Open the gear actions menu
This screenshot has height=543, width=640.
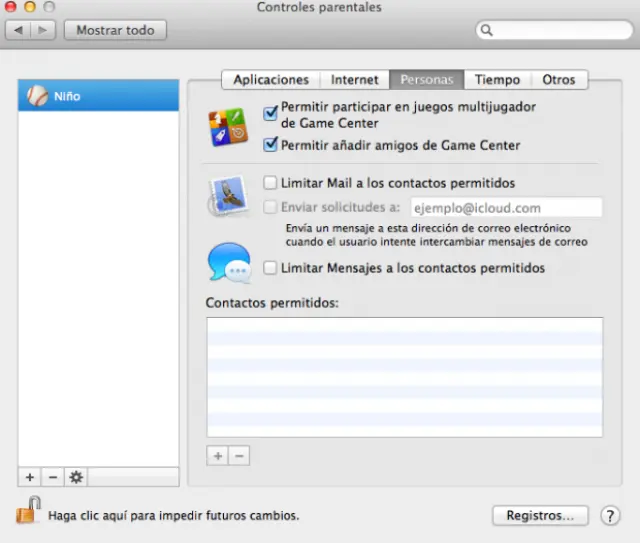[x=76, y=477]
